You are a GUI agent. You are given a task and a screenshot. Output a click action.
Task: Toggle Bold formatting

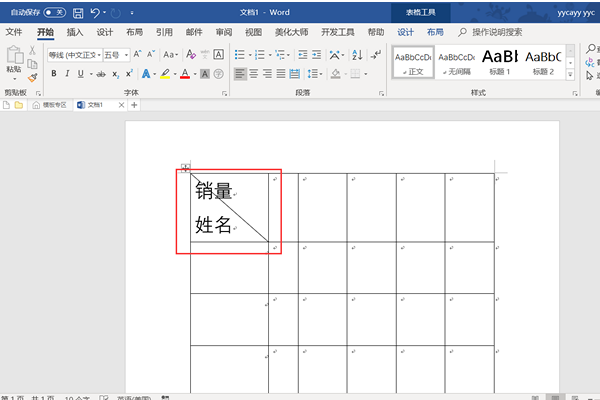pos(54,73)
